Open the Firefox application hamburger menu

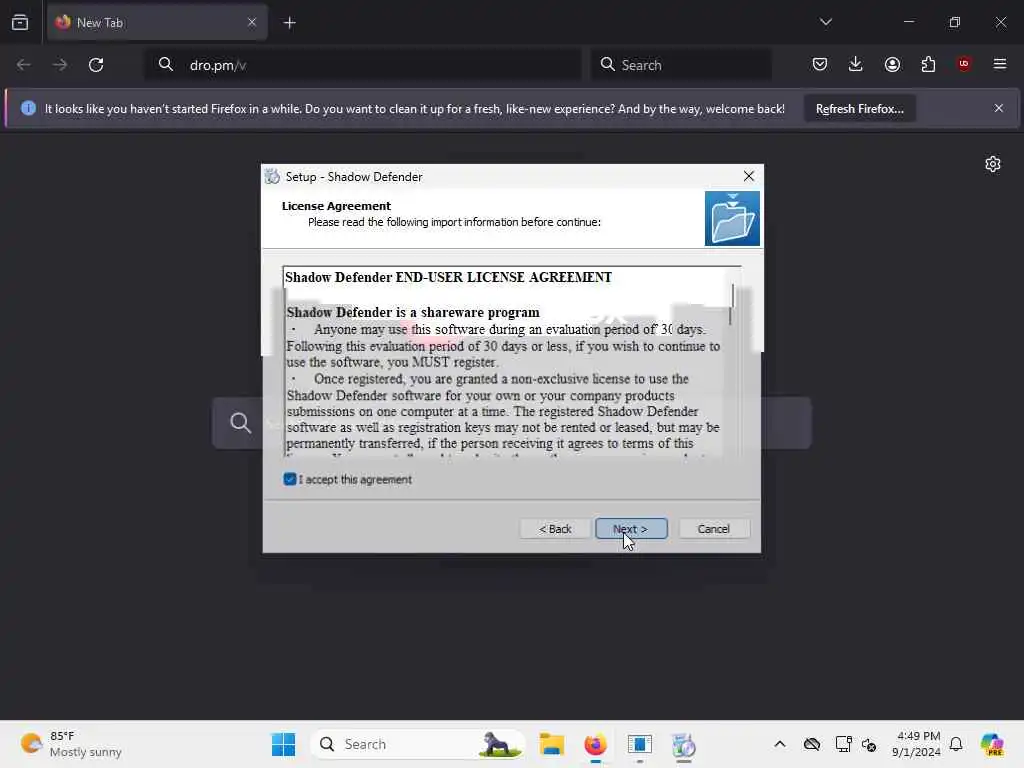click(x=1000, y=64)
